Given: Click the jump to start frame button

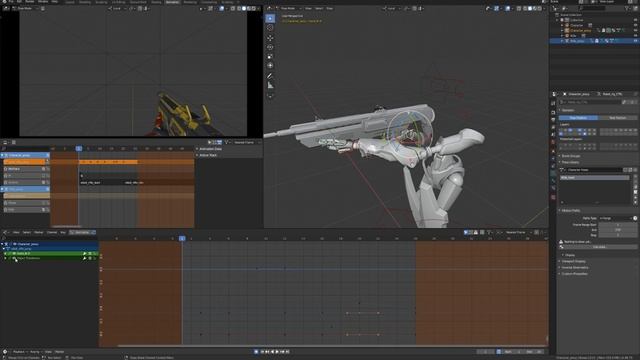Looking at the screenshot, I should point(262,351).
